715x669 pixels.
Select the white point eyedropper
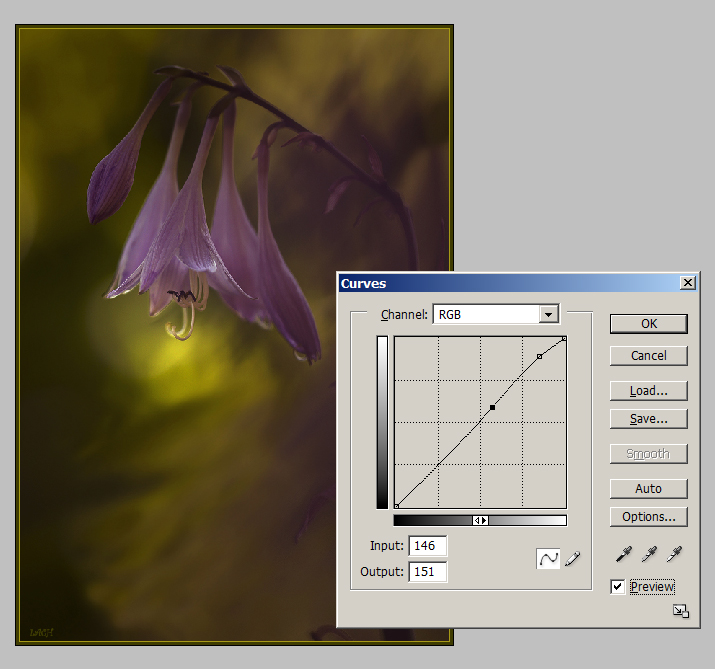tap(674, 554)
